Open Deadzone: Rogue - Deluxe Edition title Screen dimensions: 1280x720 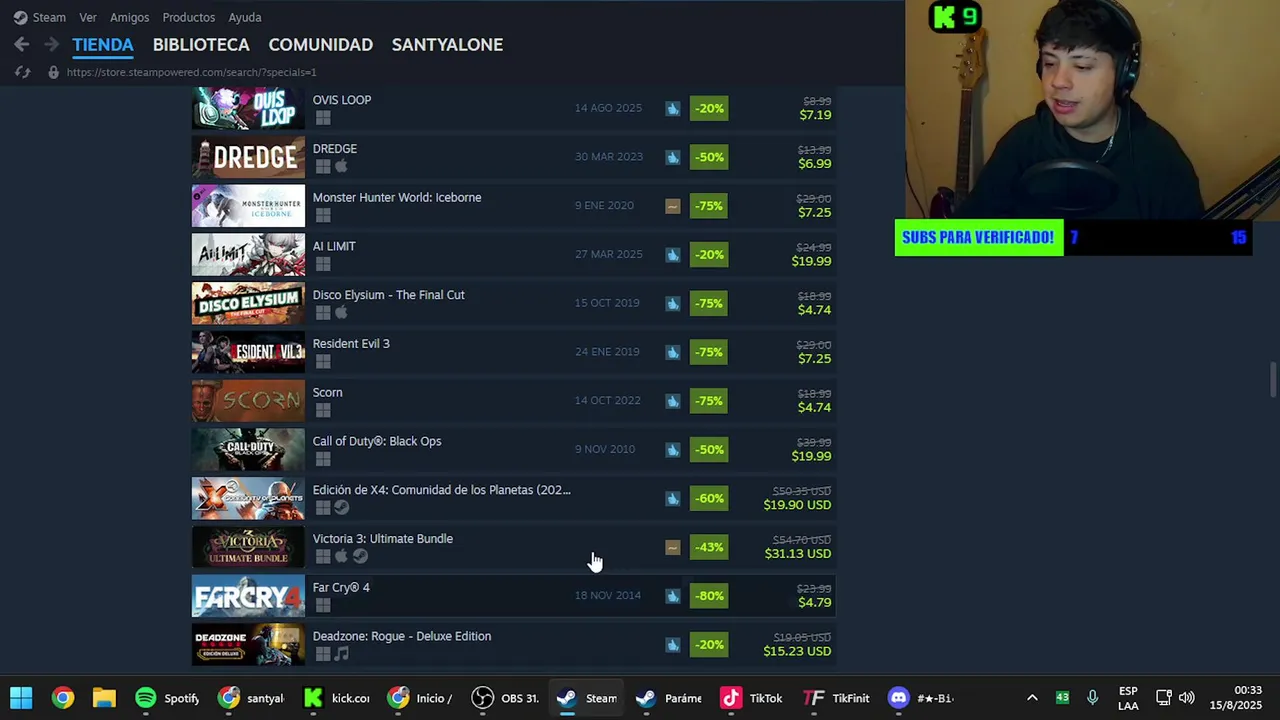coord(401,636)
